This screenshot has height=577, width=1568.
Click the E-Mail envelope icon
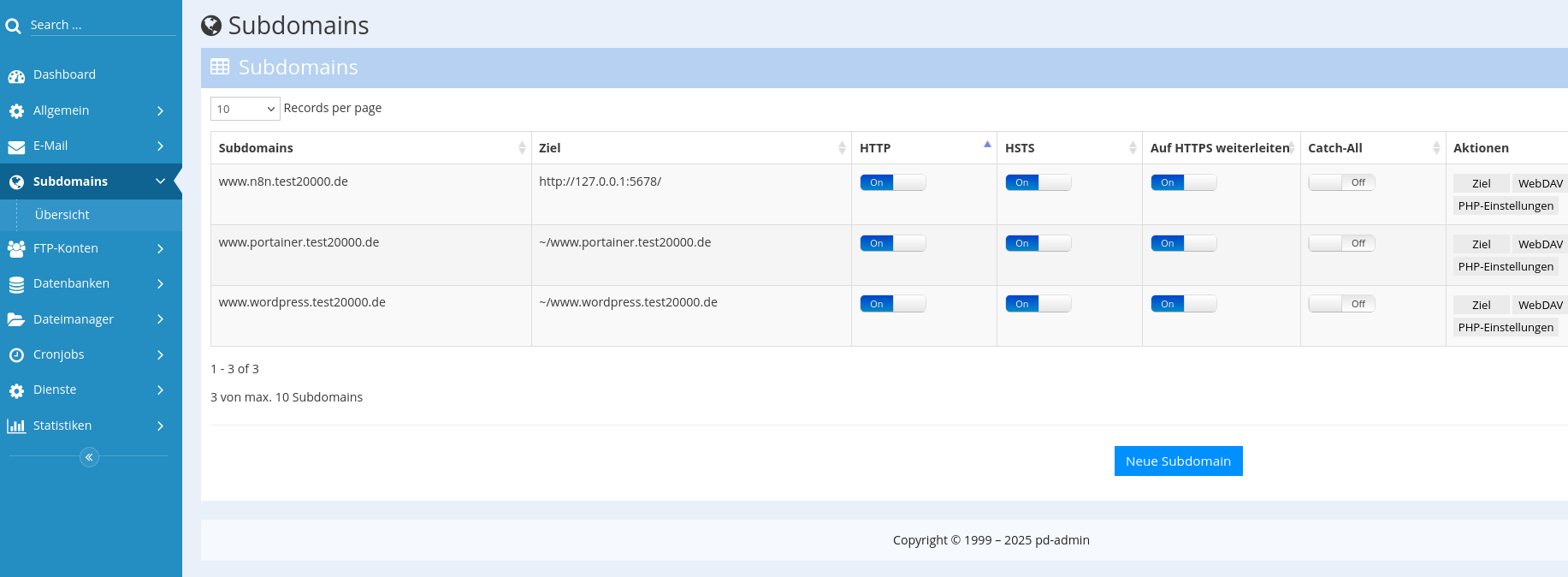(16, 147)
